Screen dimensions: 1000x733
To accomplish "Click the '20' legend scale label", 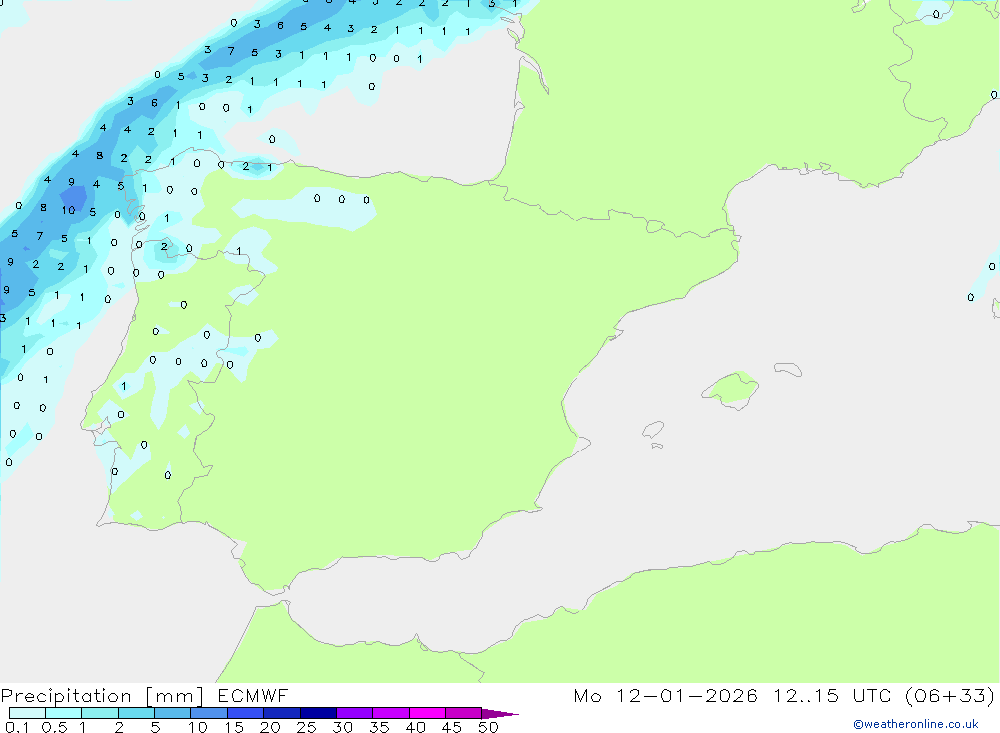I will [x=270, y=727].
